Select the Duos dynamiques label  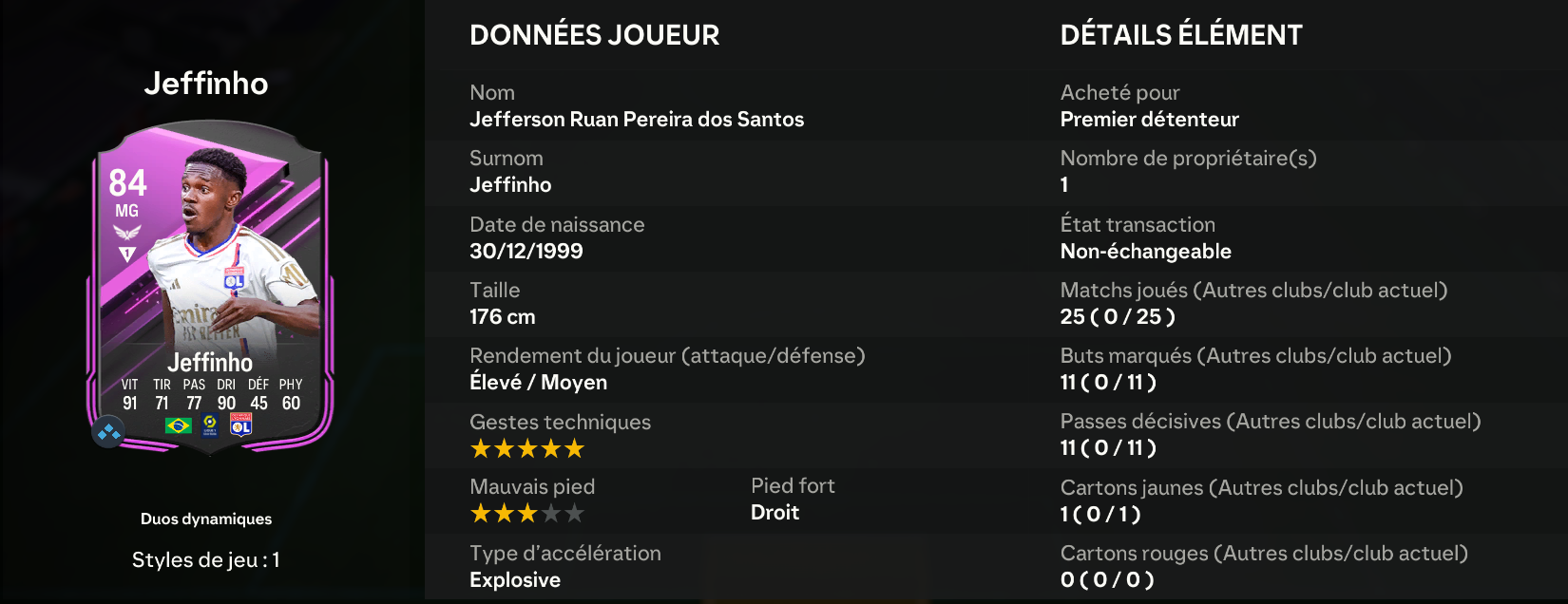206,519
